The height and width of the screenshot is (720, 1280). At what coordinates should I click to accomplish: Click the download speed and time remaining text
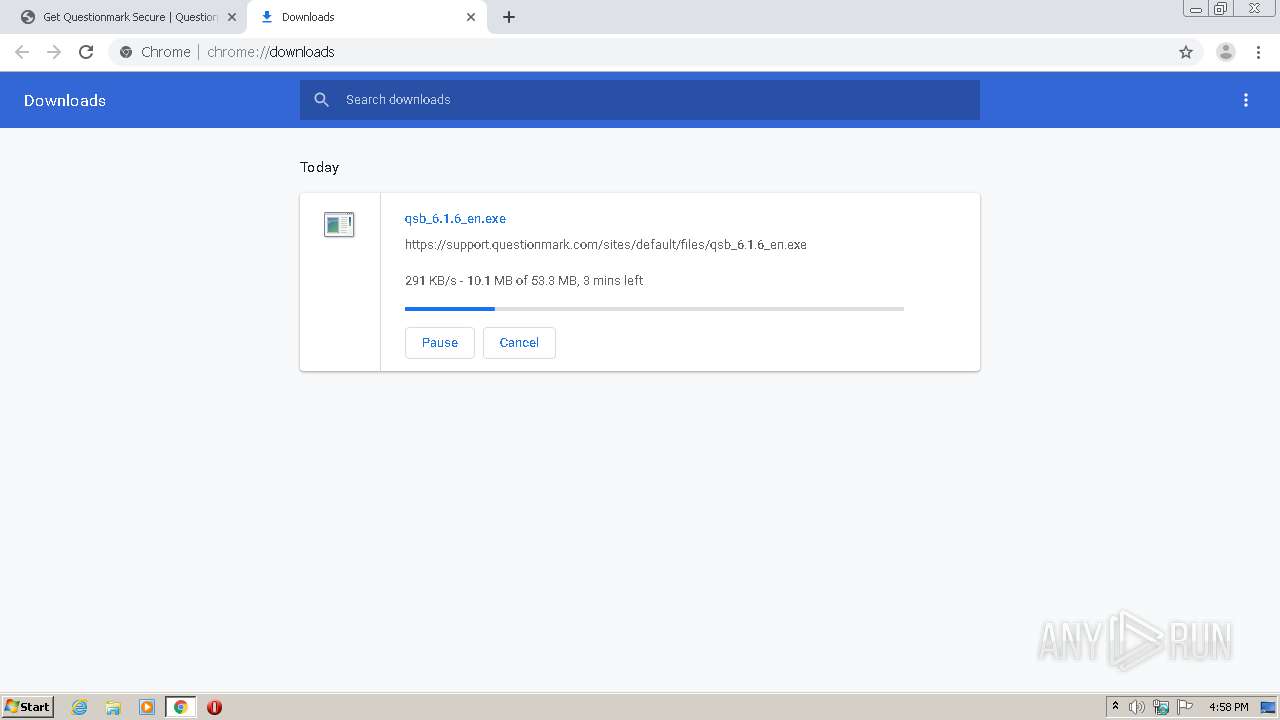coord(524,280)
